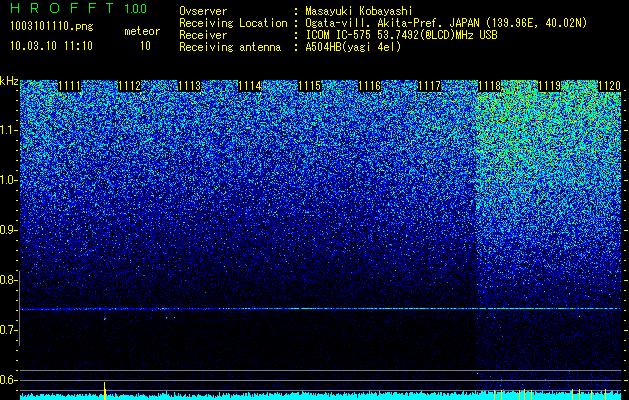Click the 'Receiving antenna' label
This screenshot has height=400, width=629.
230,47
